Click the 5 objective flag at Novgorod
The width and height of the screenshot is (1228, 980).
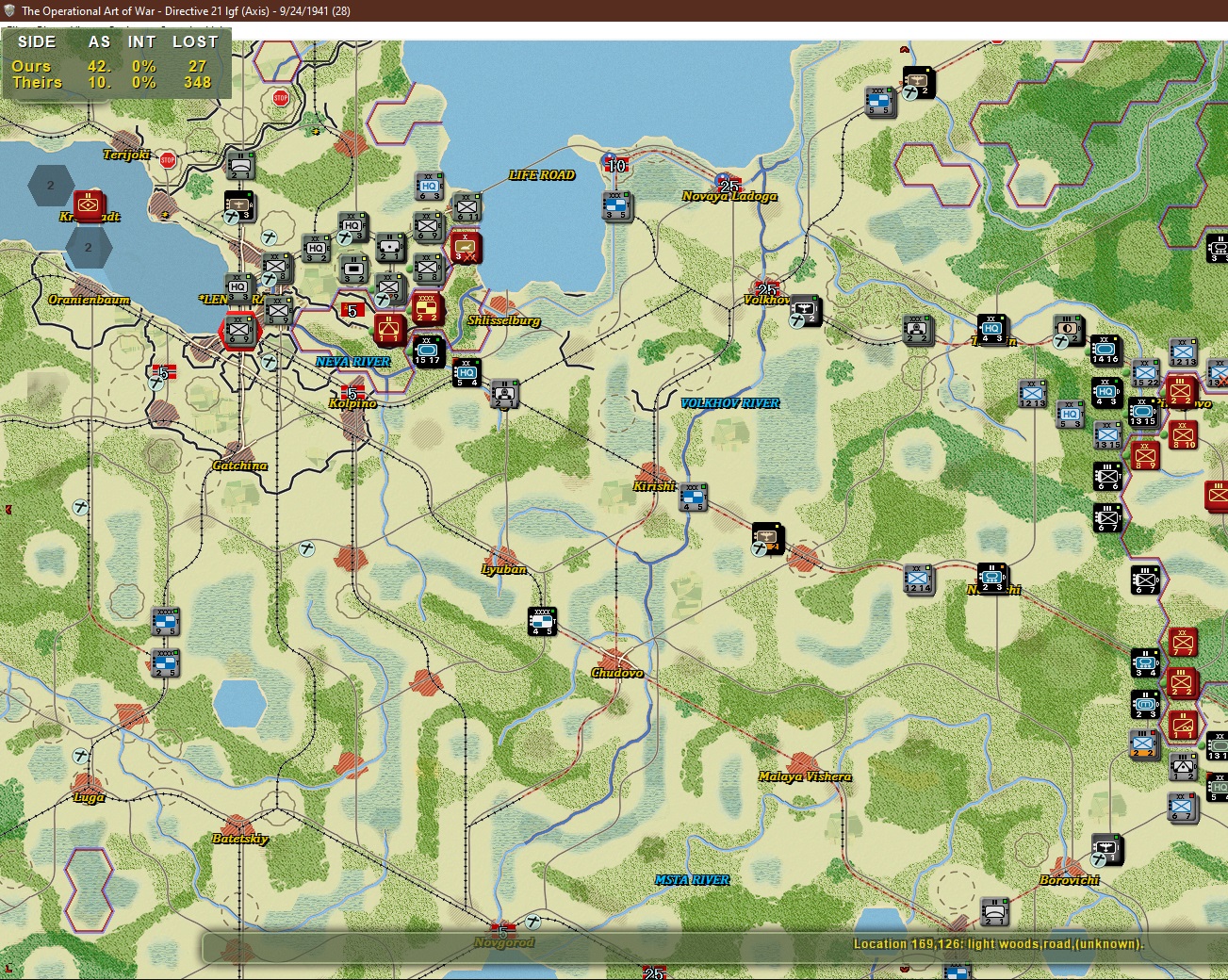click(503, 931)
